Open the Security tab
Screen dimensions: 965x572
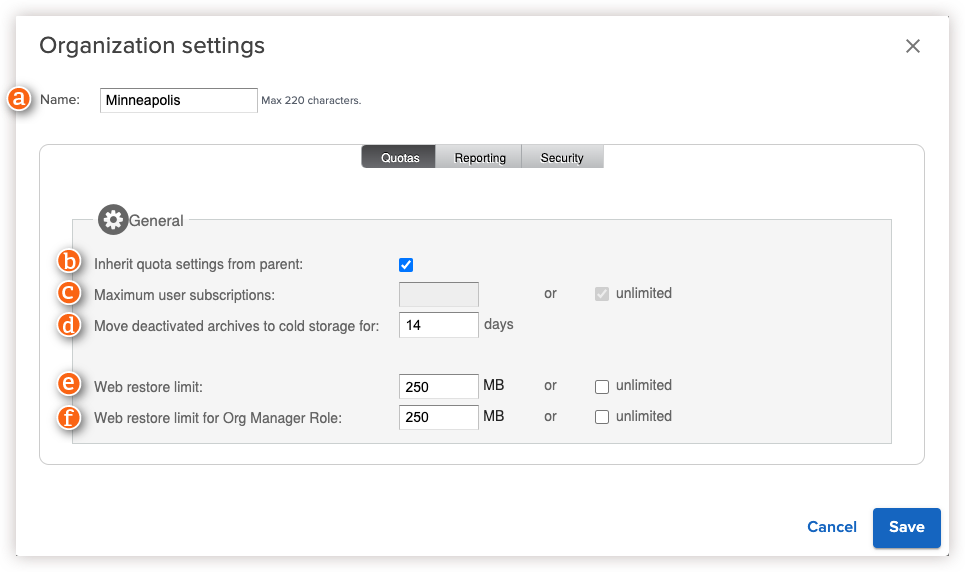click(562, 157)
